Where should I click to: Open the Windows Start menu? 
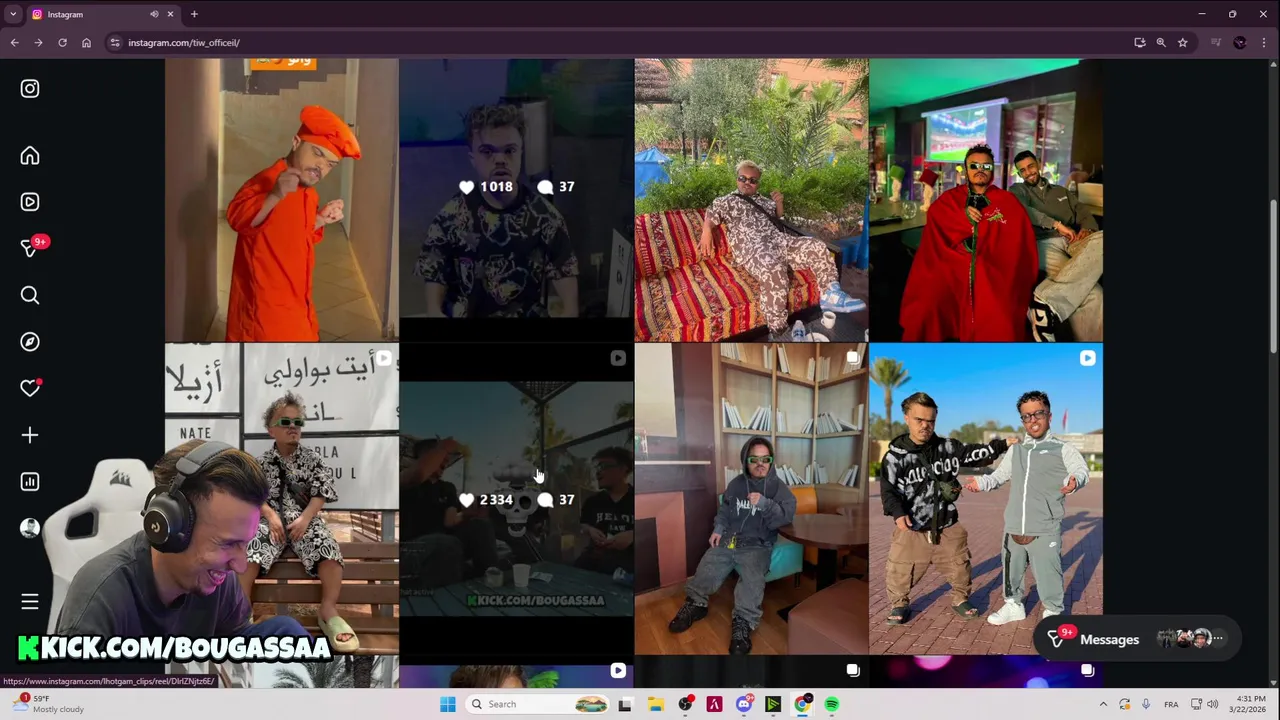pyautogui.click(x=448, y=704)
